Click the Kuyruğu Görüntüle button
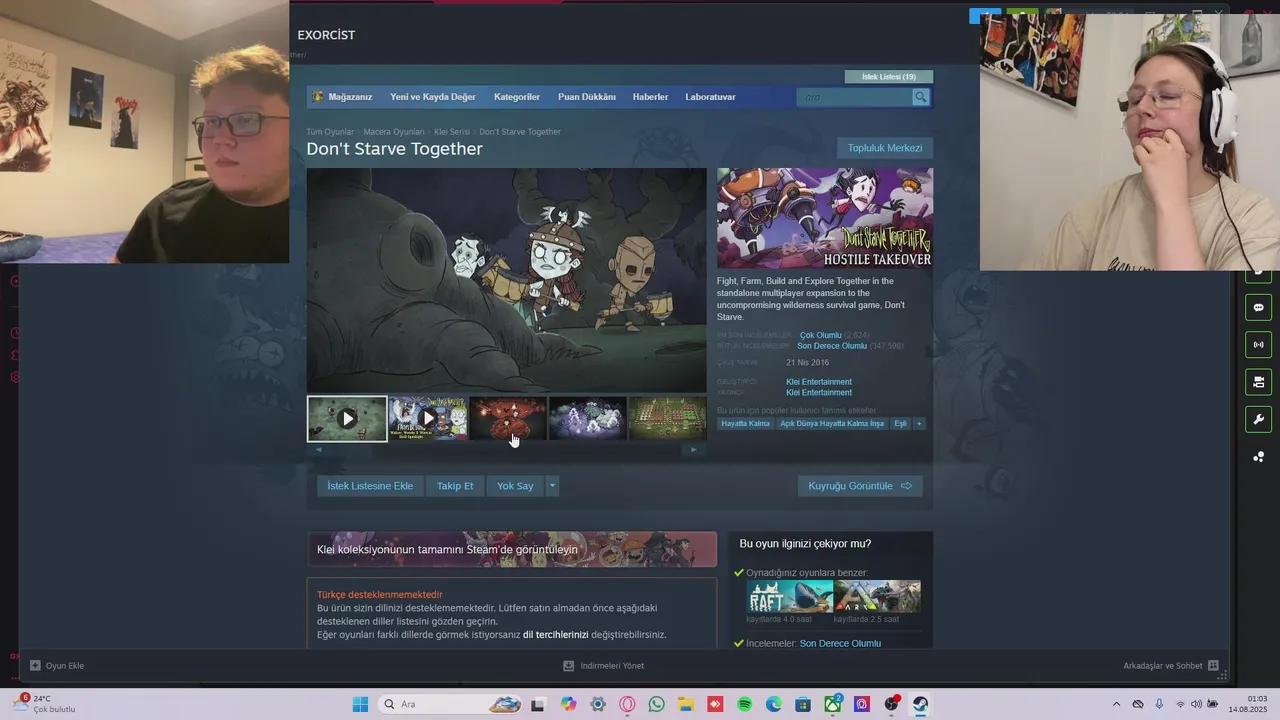This screenshot has width=1280, height=720. tap(860, 486)
